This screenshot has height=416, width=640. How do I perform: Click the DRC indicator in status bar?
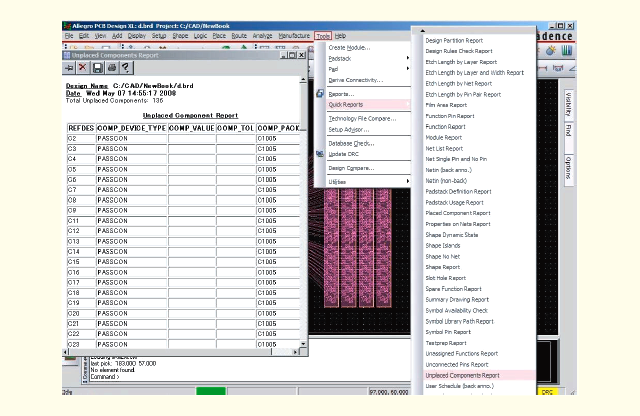tap(547, 392)
